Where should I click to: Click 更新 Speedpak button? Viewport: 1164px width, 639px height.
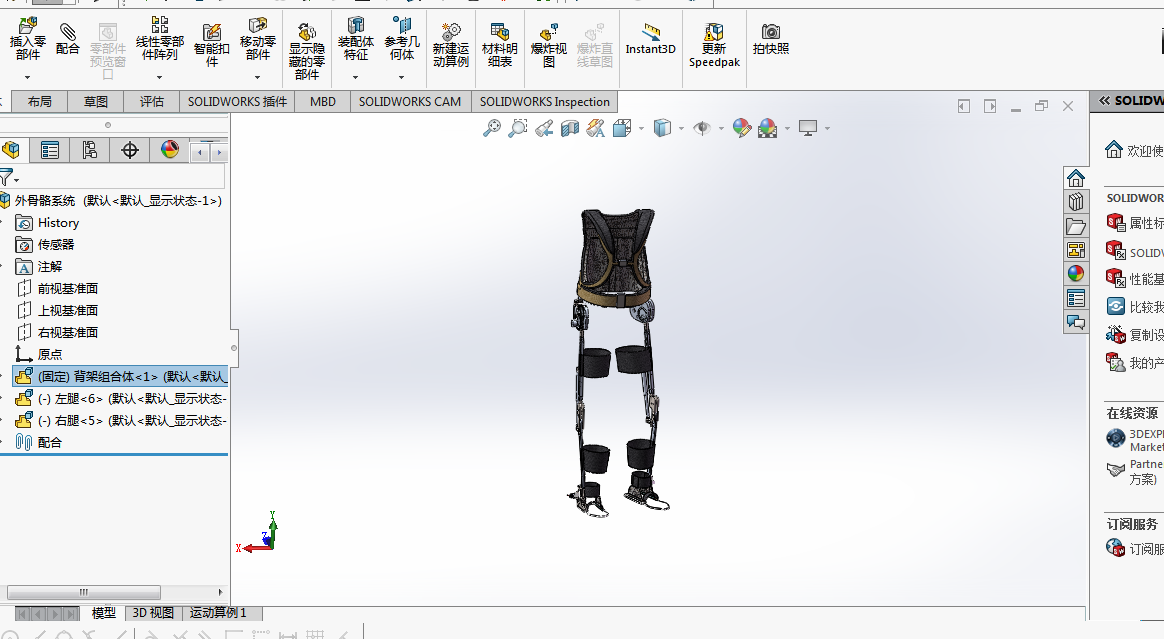pos(714,45)
